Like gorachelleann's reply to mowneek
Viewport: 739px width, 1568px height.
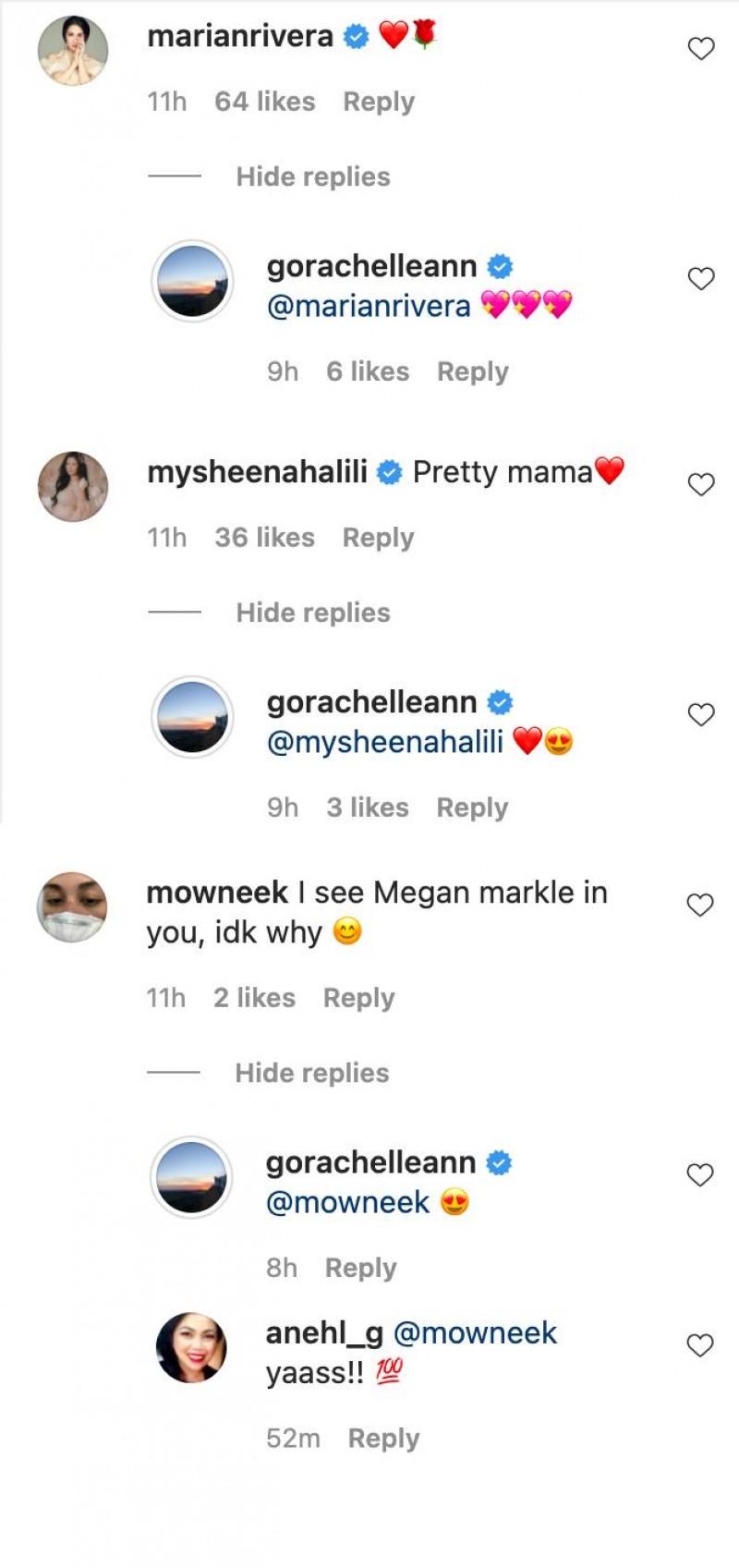point(700,1174)
